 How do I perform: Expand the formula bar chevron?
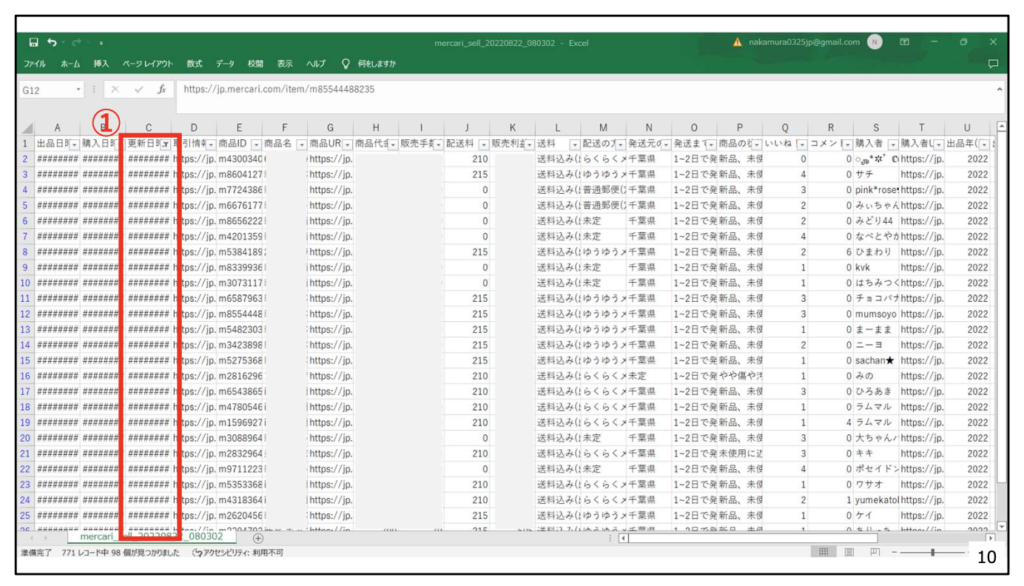coord(999,89)
